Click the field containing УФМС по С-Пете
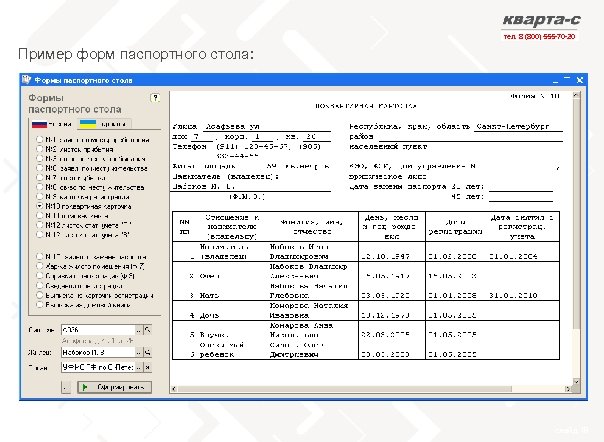Screen dimensions: 604x442 click(98, 367)
